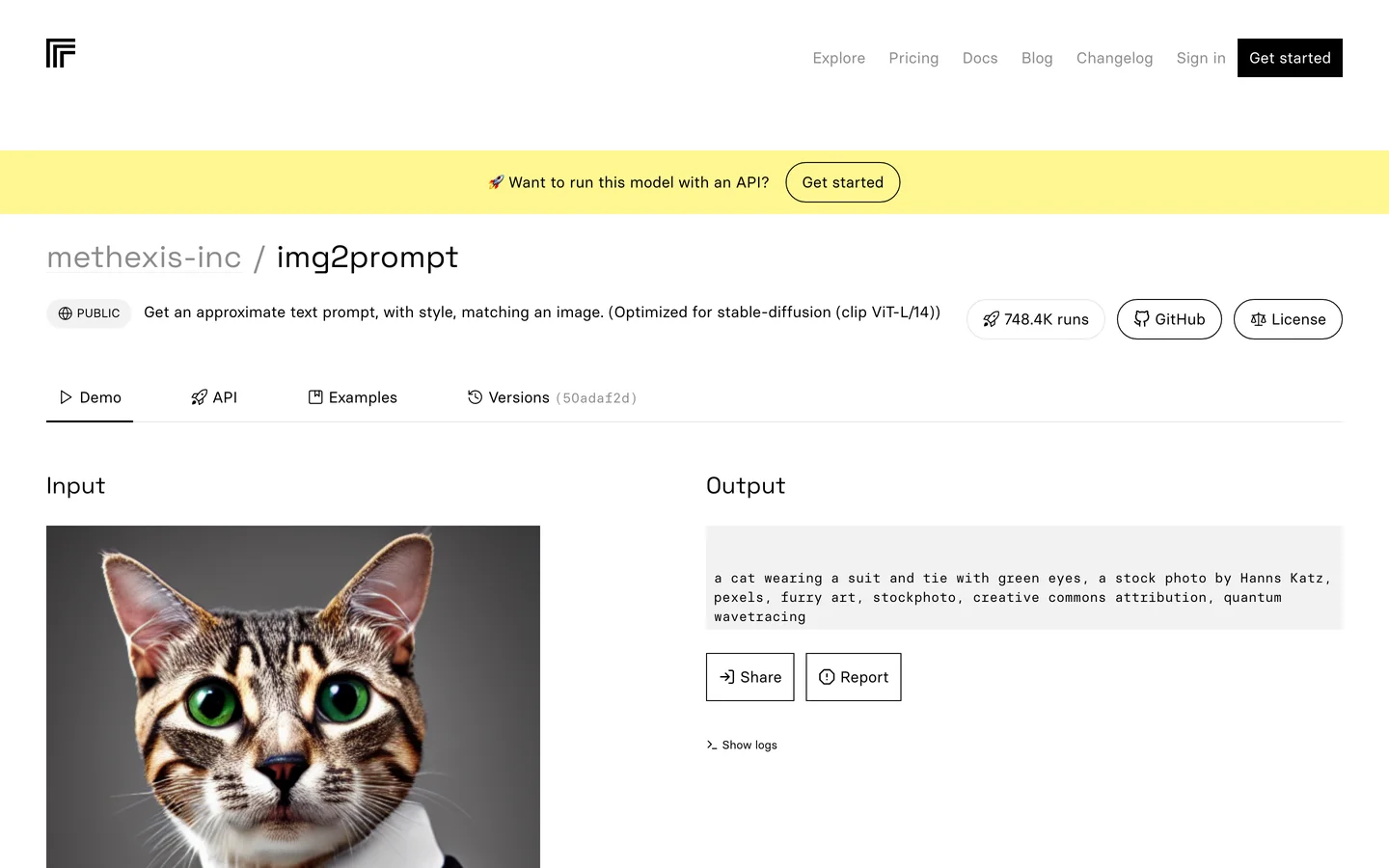Visit the Blog link

pos(1037,58)
